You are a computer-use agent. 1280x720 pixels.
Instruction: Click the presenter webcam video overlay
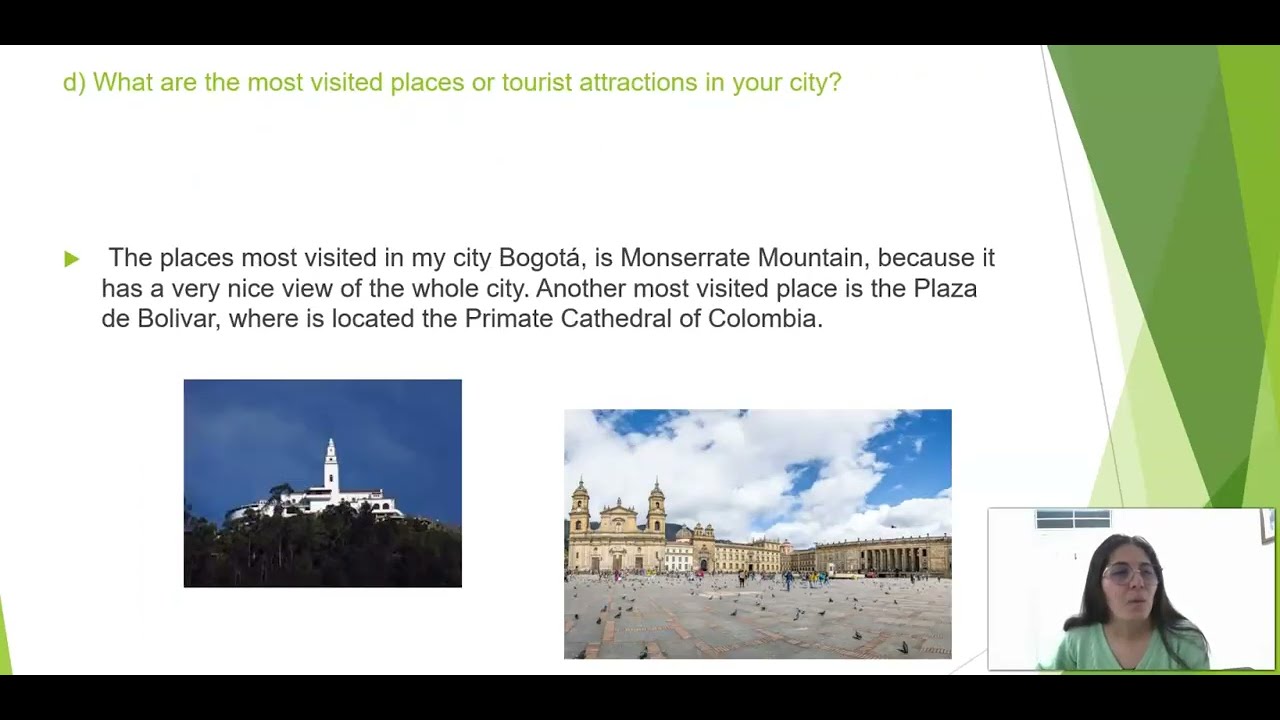click(x=1131, y=589)
